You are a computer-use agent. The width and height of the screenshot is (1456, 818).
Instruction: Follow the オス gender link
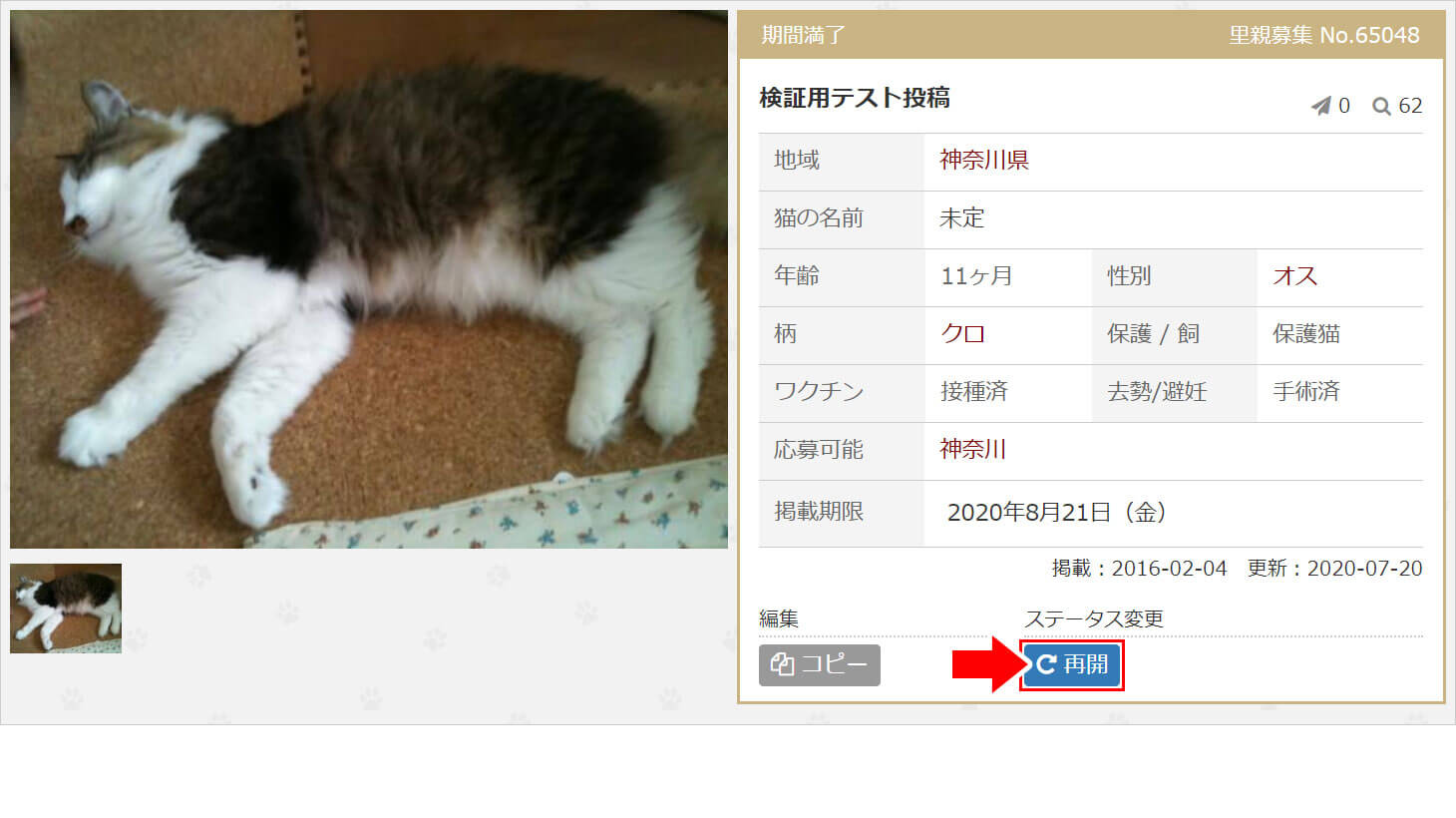[x=1294, y=275]
